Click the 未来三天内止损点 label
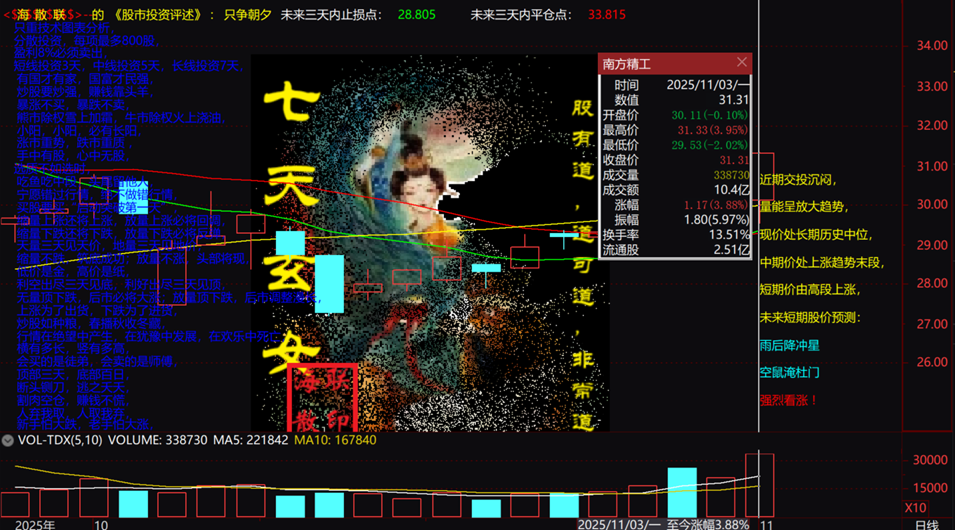Viewport: 955px width, 530px height. coord(331,15)
